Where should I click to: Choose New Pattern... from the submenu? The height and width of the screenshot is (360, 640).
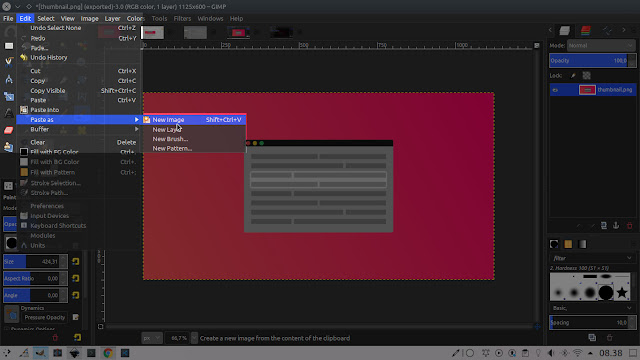194,148
